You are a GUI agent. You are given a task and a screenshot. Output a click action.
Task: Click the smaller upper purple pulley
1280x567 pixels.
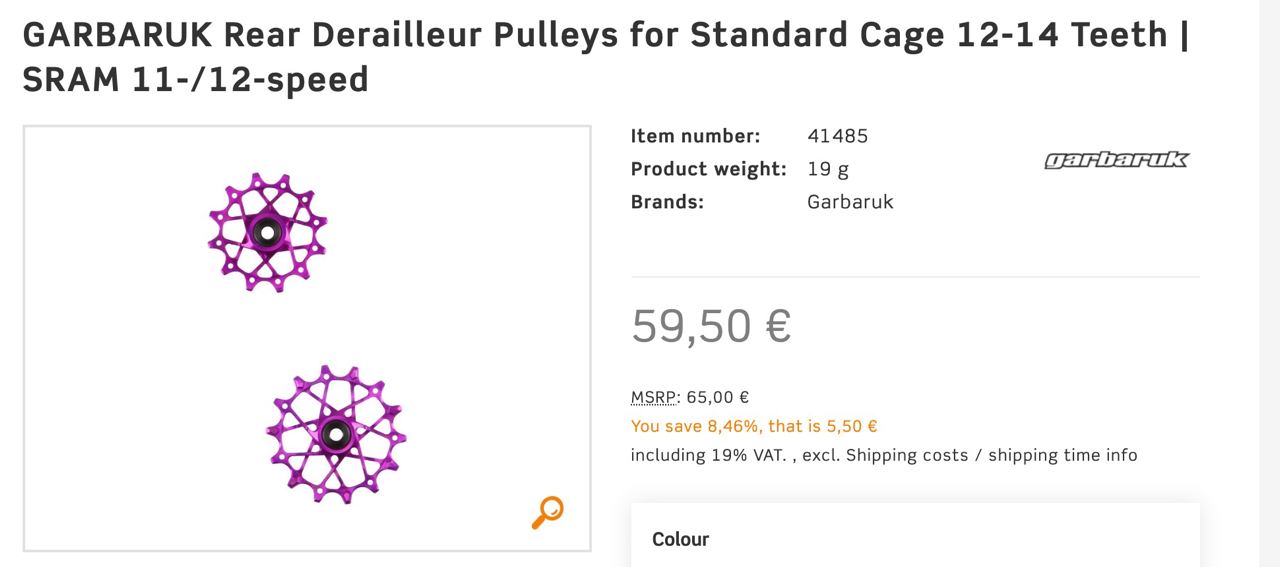(267, 232)
